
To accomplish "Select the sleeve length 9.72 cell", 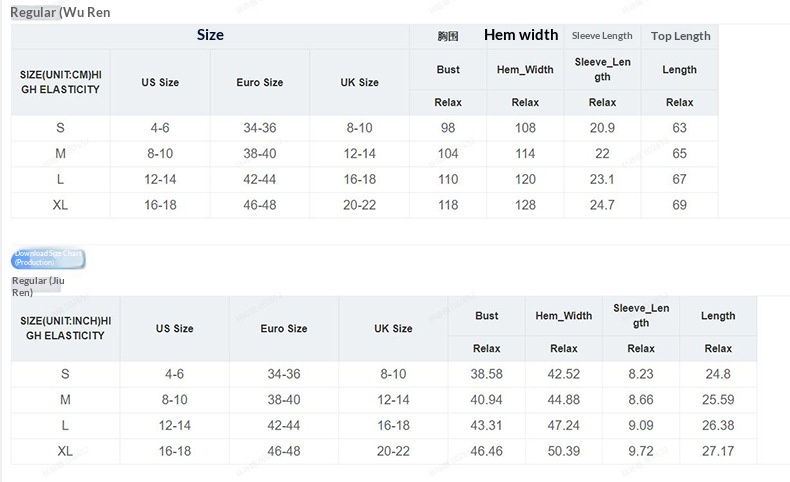I will (641, 451).
